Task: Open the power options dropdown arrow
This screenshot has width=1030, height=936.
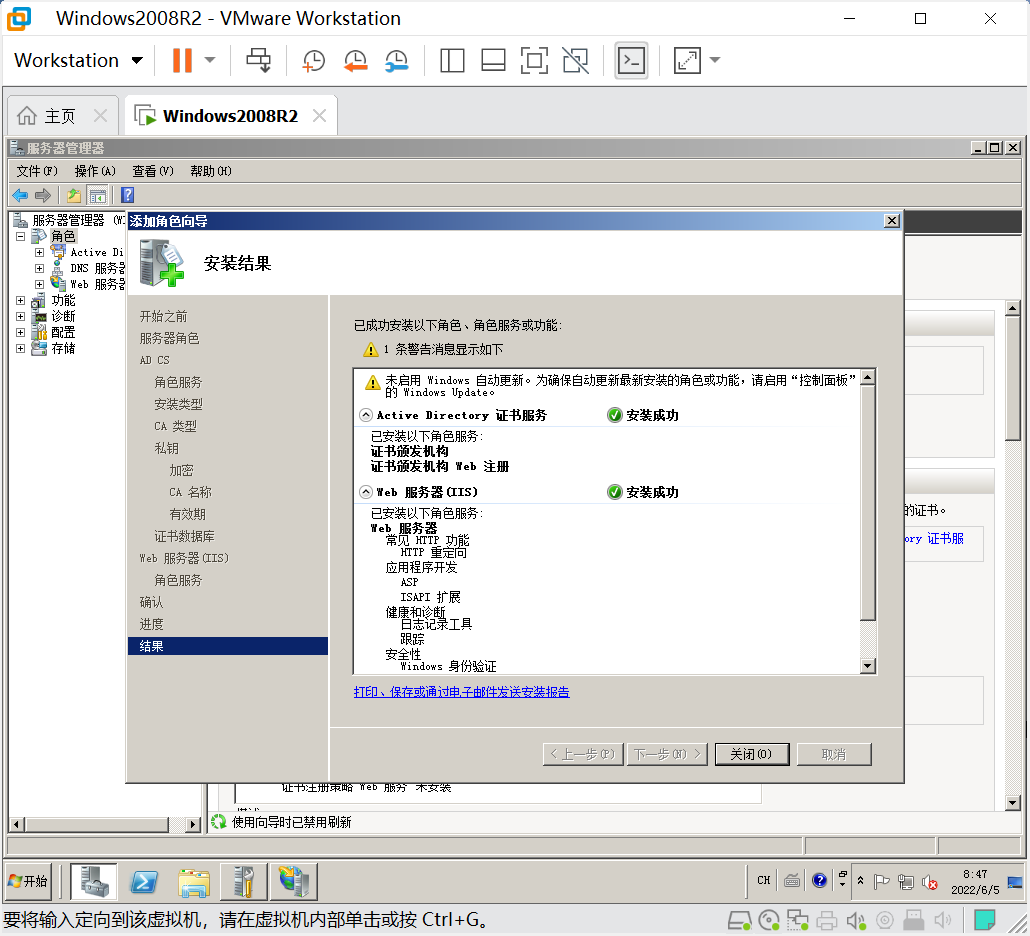Action: tap(210, 60)
